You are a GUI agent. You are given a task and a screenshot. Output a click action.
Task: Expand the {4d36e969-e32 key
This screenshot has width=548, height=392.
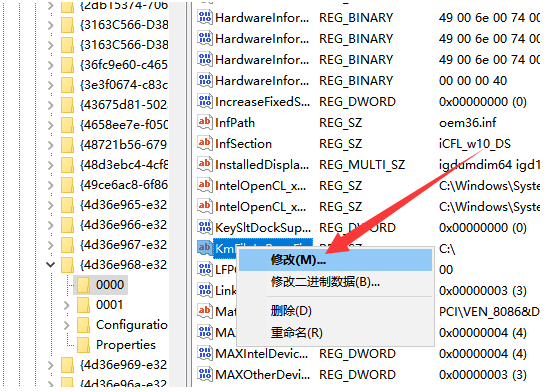(51, 365)
